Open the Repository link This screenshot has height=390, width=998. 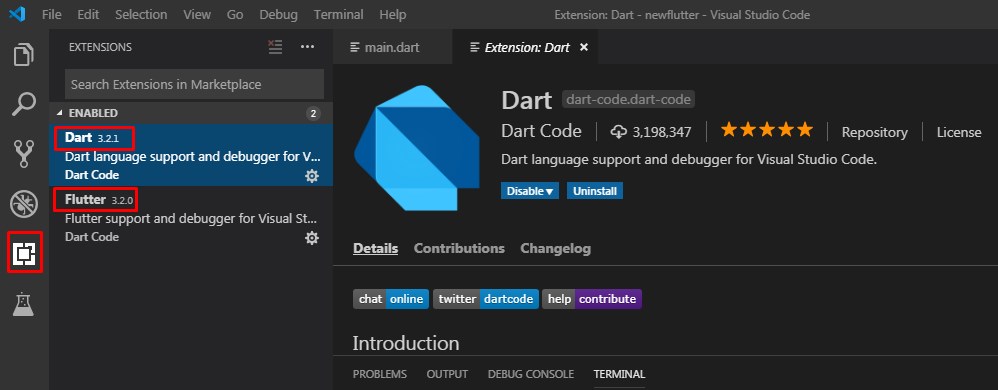tap(875, 132)
